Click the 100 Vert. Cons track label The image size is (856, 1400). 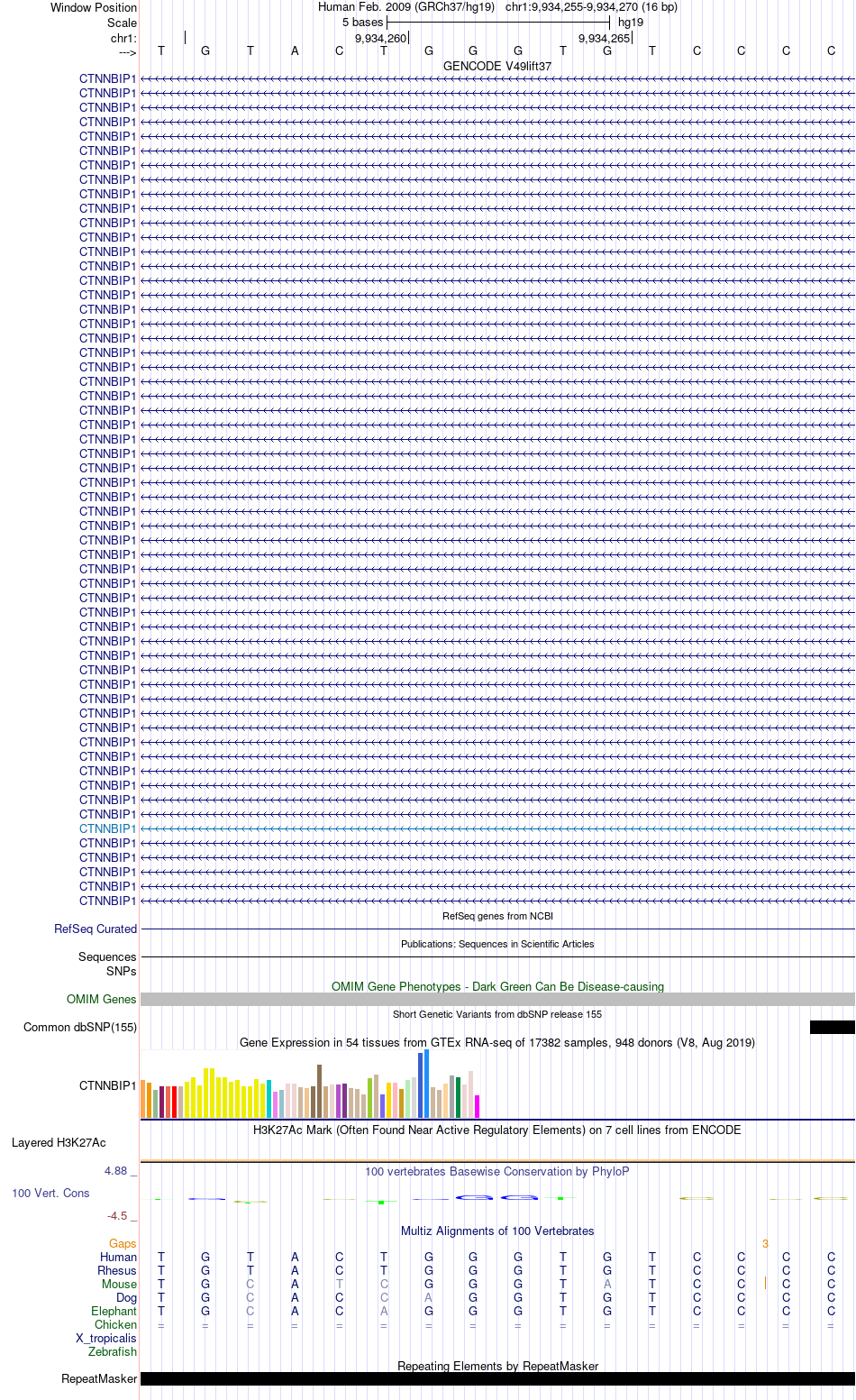point(50,1193)
